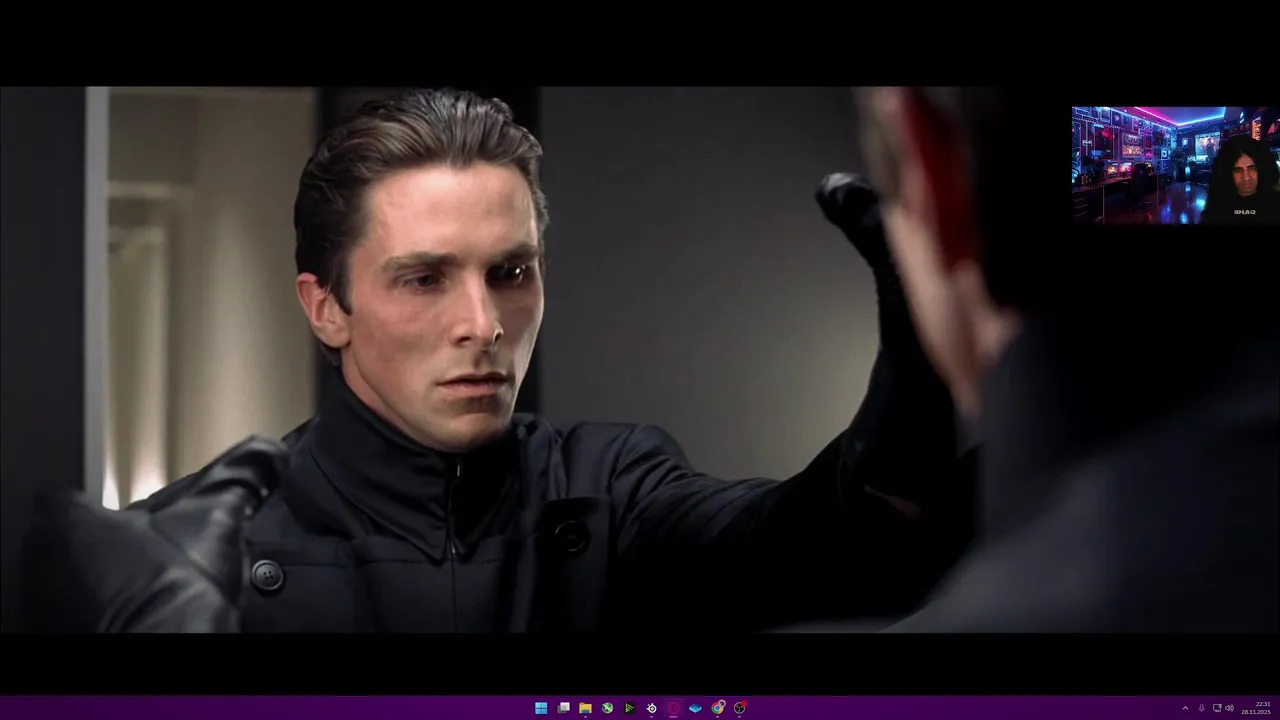Open the network status tray icon
Viewport: 1280px width, 720px height.
[x=1216, y=708]
